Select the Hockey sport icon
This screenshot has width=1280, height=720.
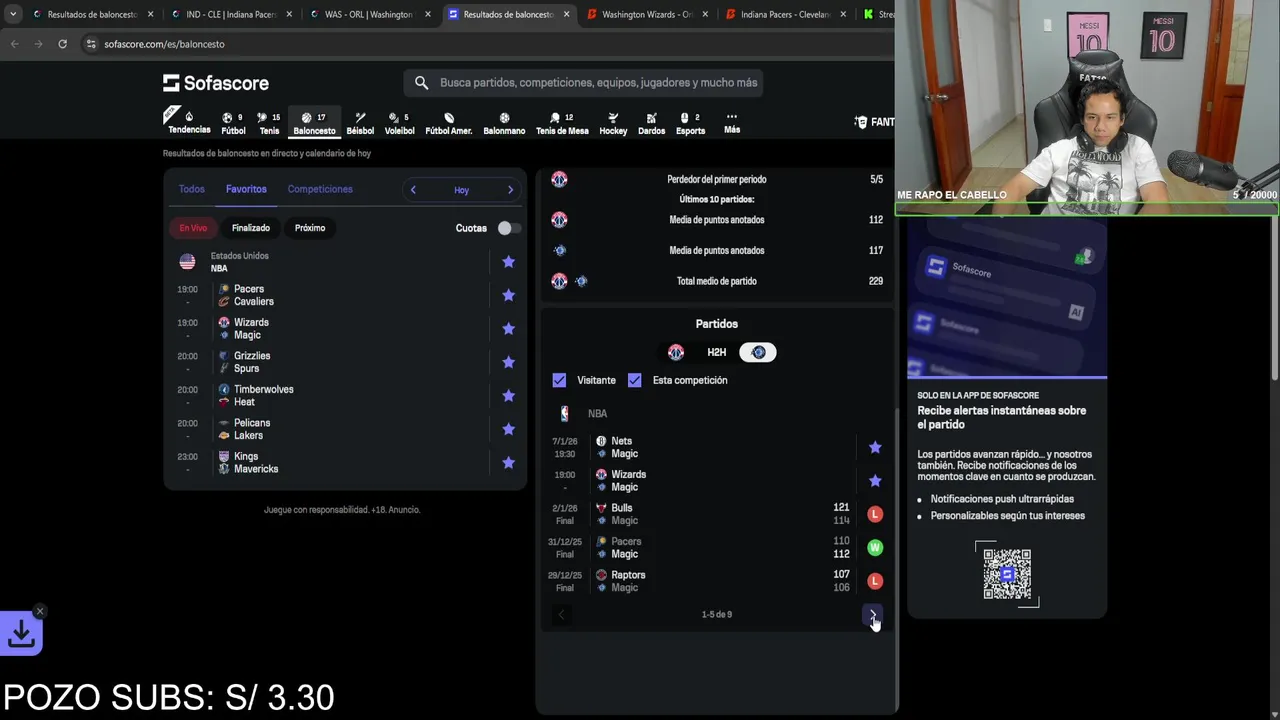click(613, 123)
